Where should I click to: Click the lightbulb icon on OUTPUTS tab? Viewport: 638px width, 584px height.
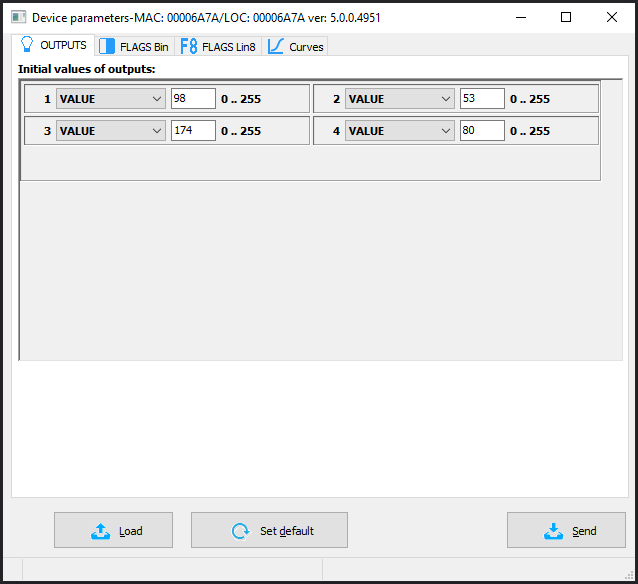click(27, 44)
